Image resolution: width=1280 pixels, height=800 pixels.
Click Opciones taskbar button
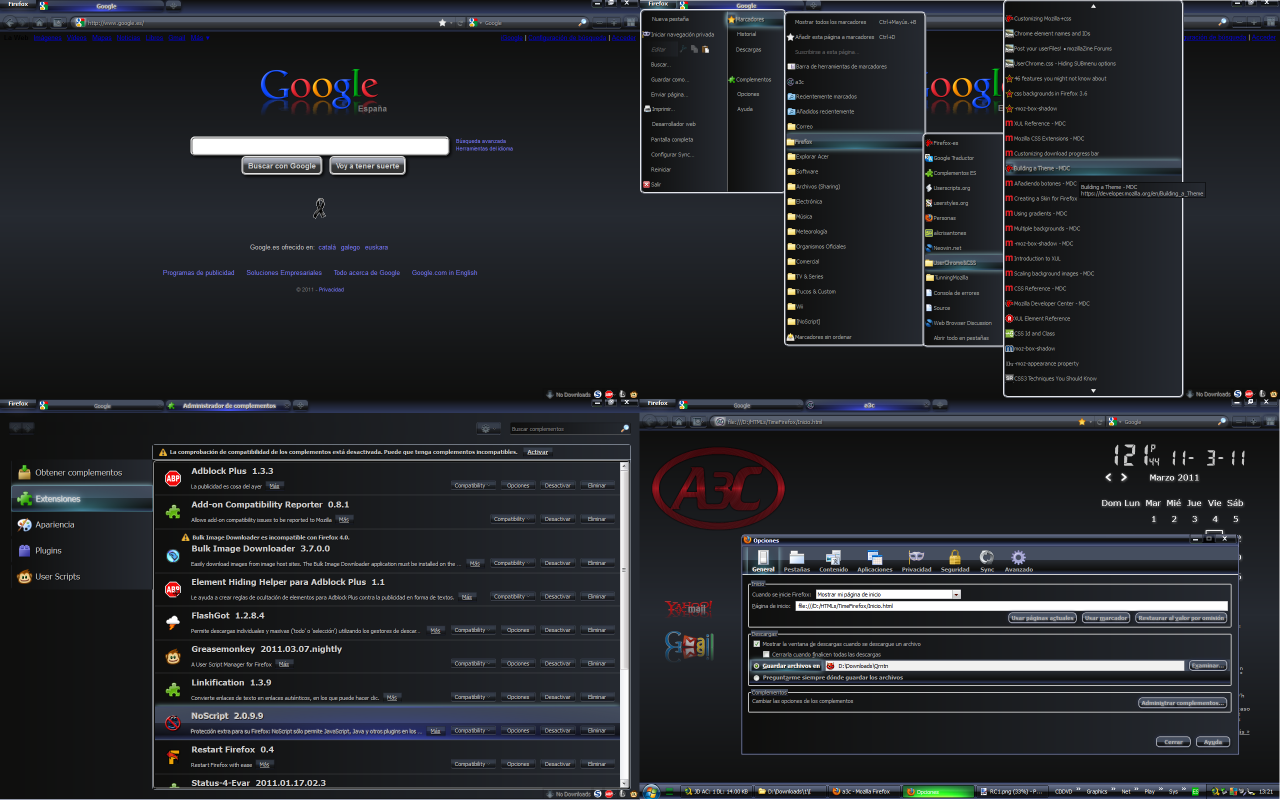pos(938,791)
